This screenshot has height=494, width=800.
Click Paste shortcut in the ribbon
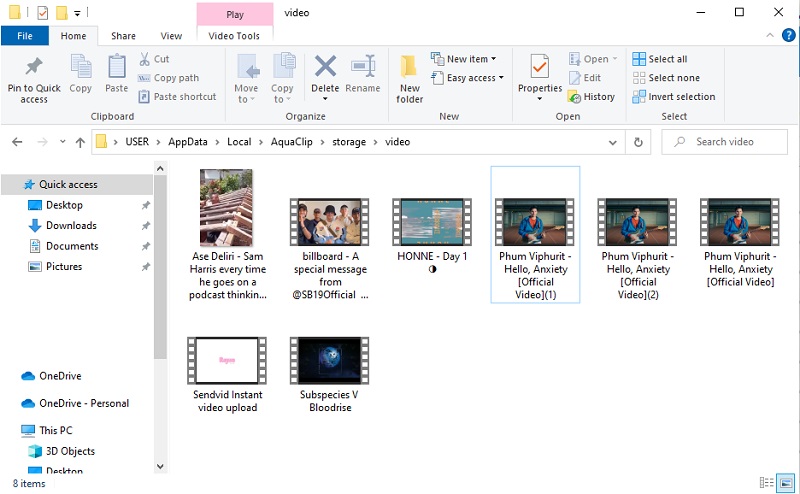coord(177,96)
